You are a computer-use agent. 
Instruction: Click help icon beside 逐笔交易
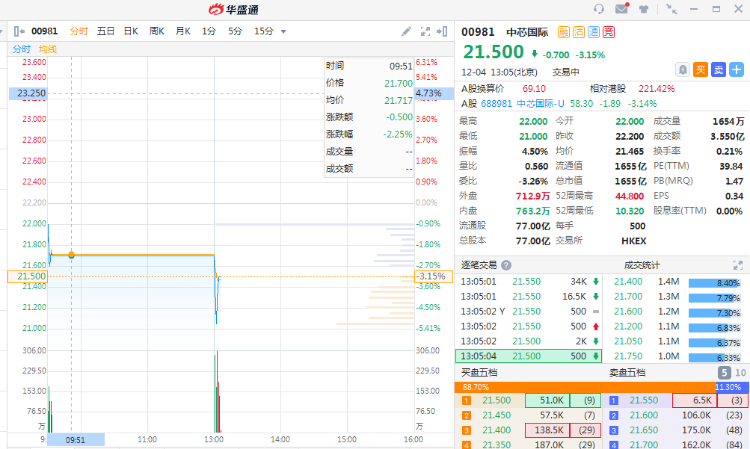506,265
